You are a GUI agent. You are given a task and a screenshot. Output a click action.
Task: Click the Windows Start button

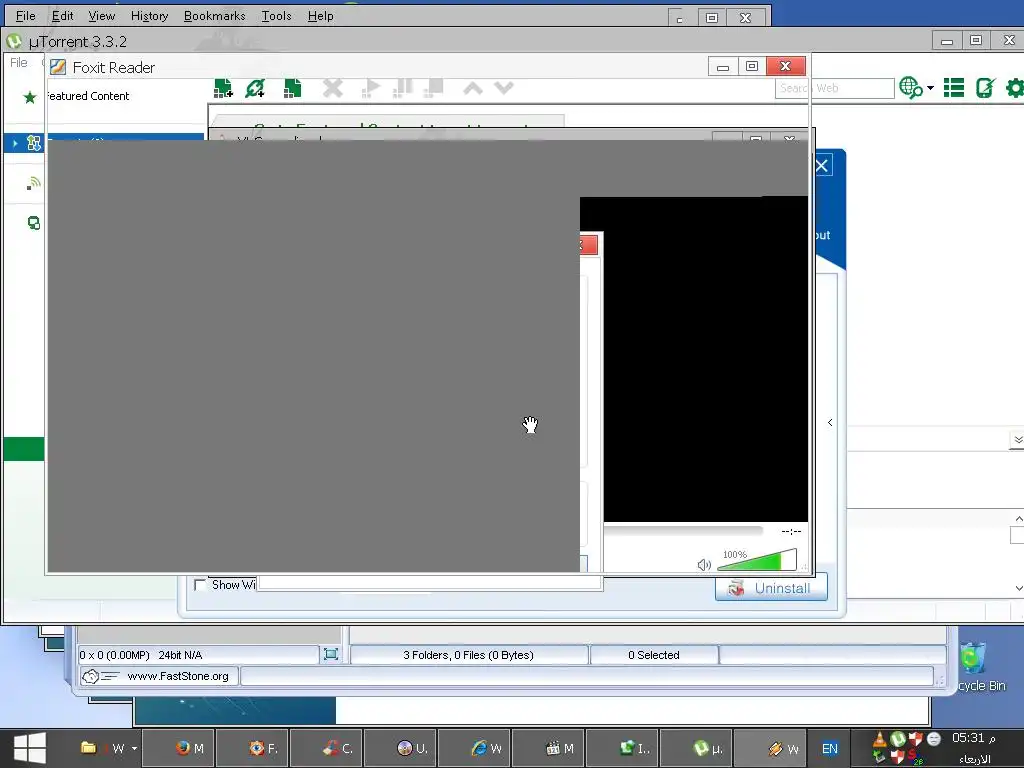point(30,748)
